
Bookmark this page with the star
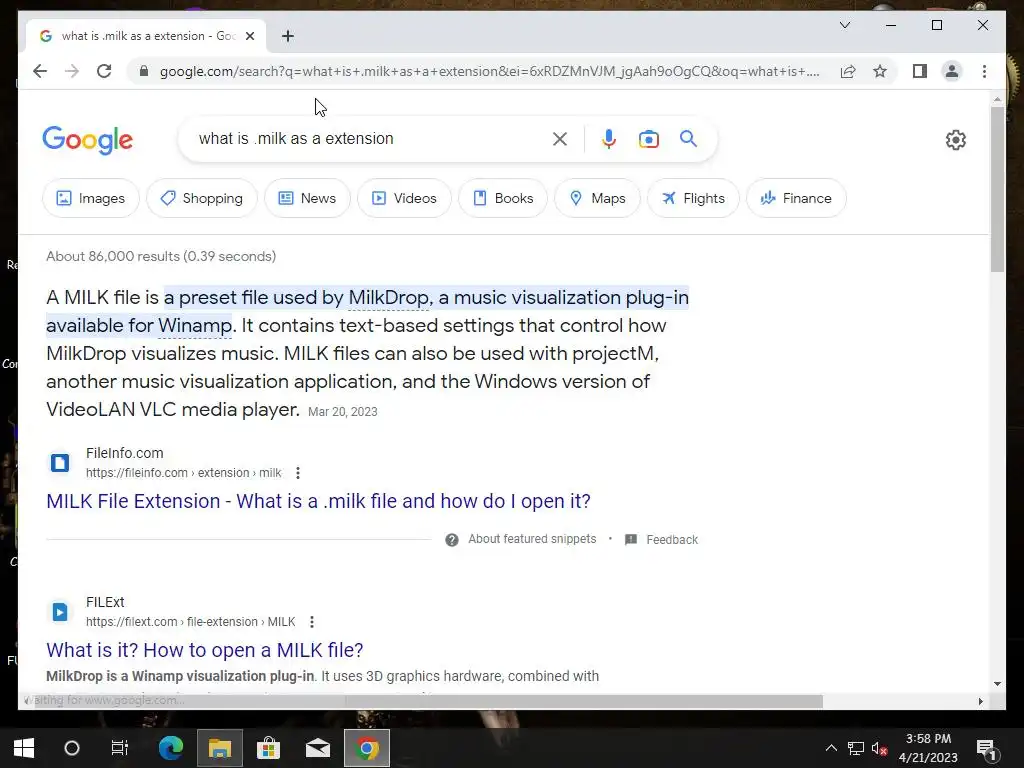880,71
